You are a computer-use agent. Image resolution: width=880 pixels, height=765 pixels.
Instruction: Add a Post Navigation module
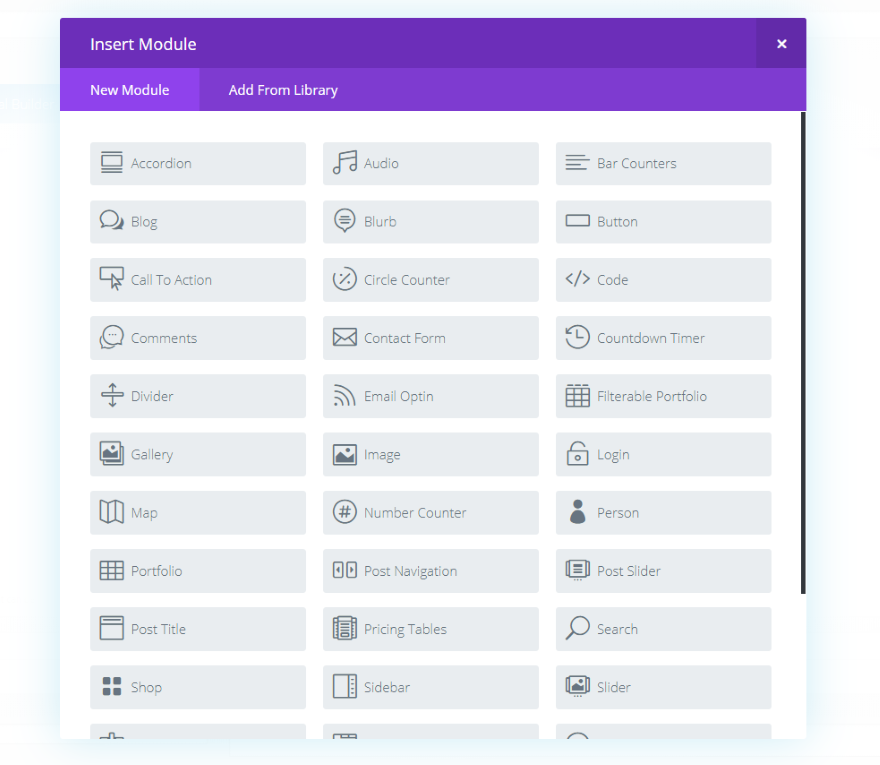[430, 571]
